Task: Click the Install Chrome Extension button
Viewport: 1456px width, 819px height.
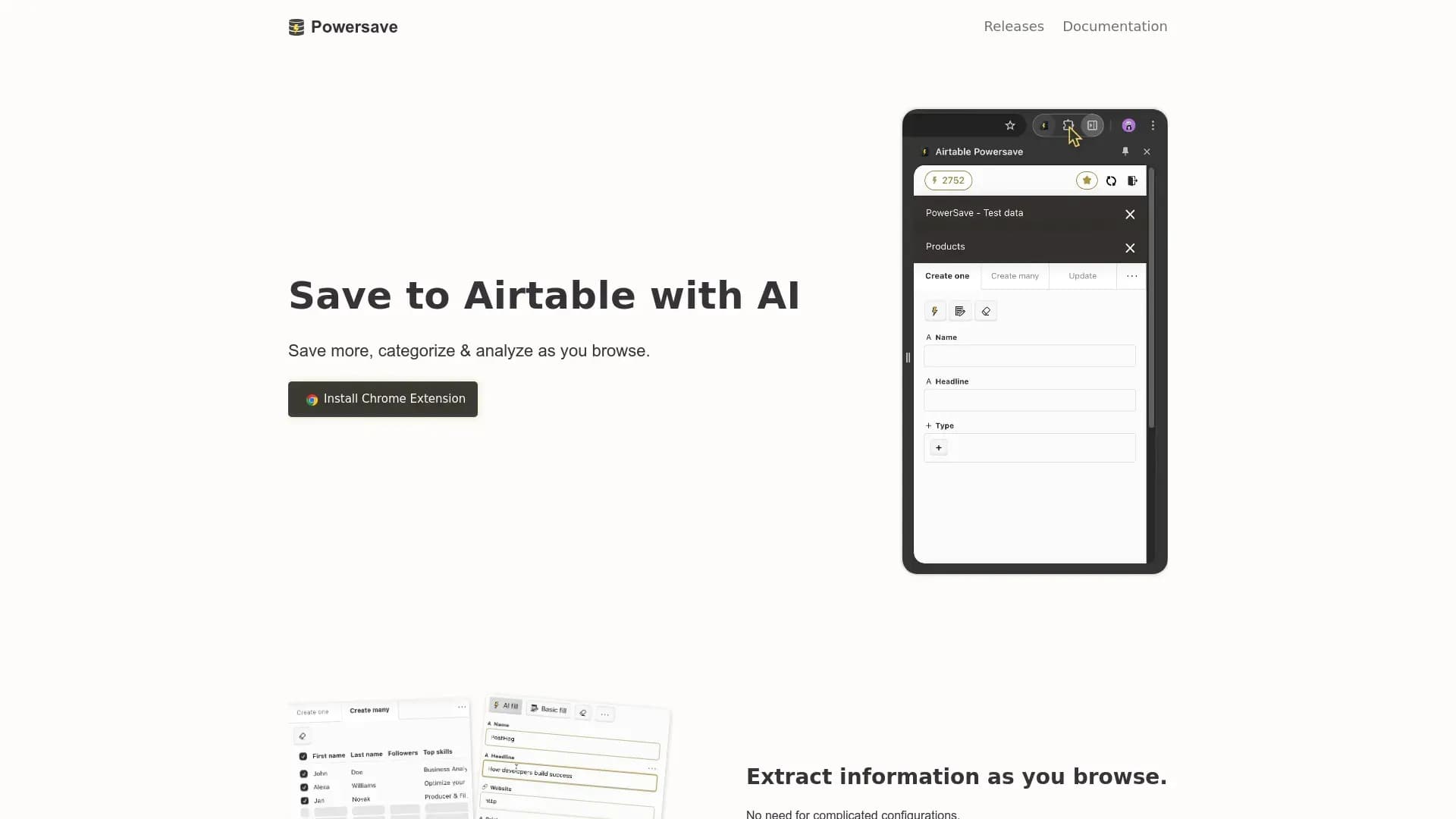Action: click(383, 399)
